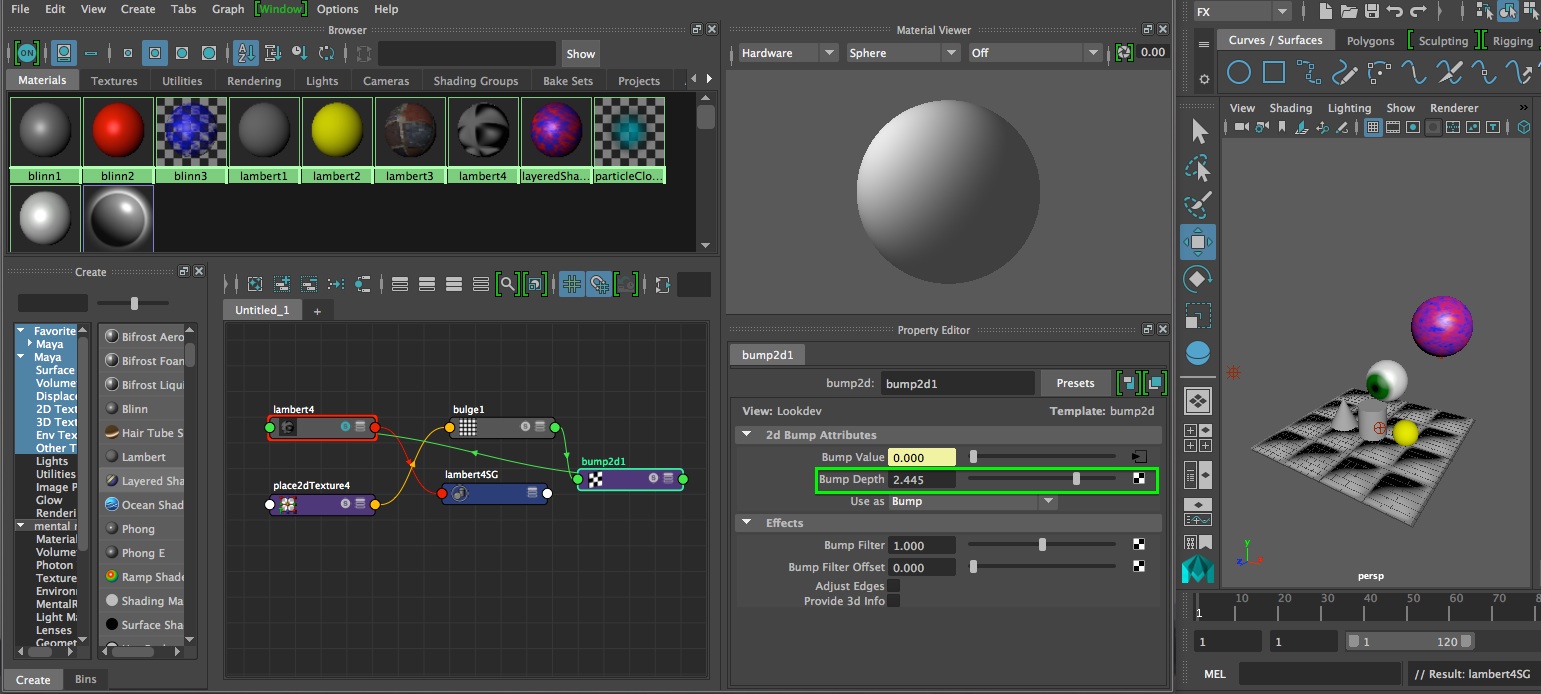Select the arrow Select tool
The image size is (1541, 694).
1198,131
